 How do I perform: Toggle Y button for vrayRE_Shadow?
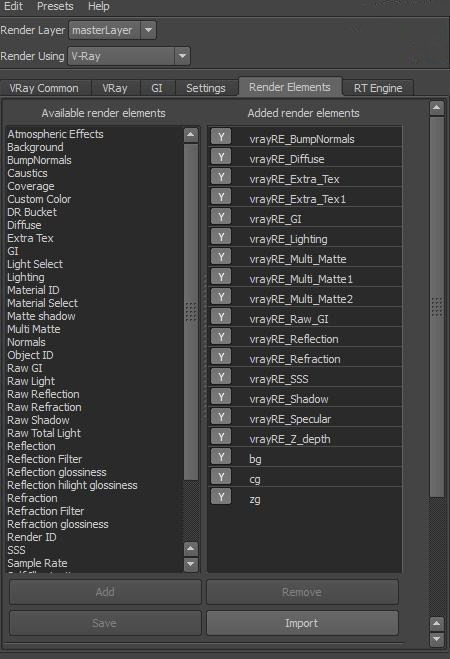(221, 397)
